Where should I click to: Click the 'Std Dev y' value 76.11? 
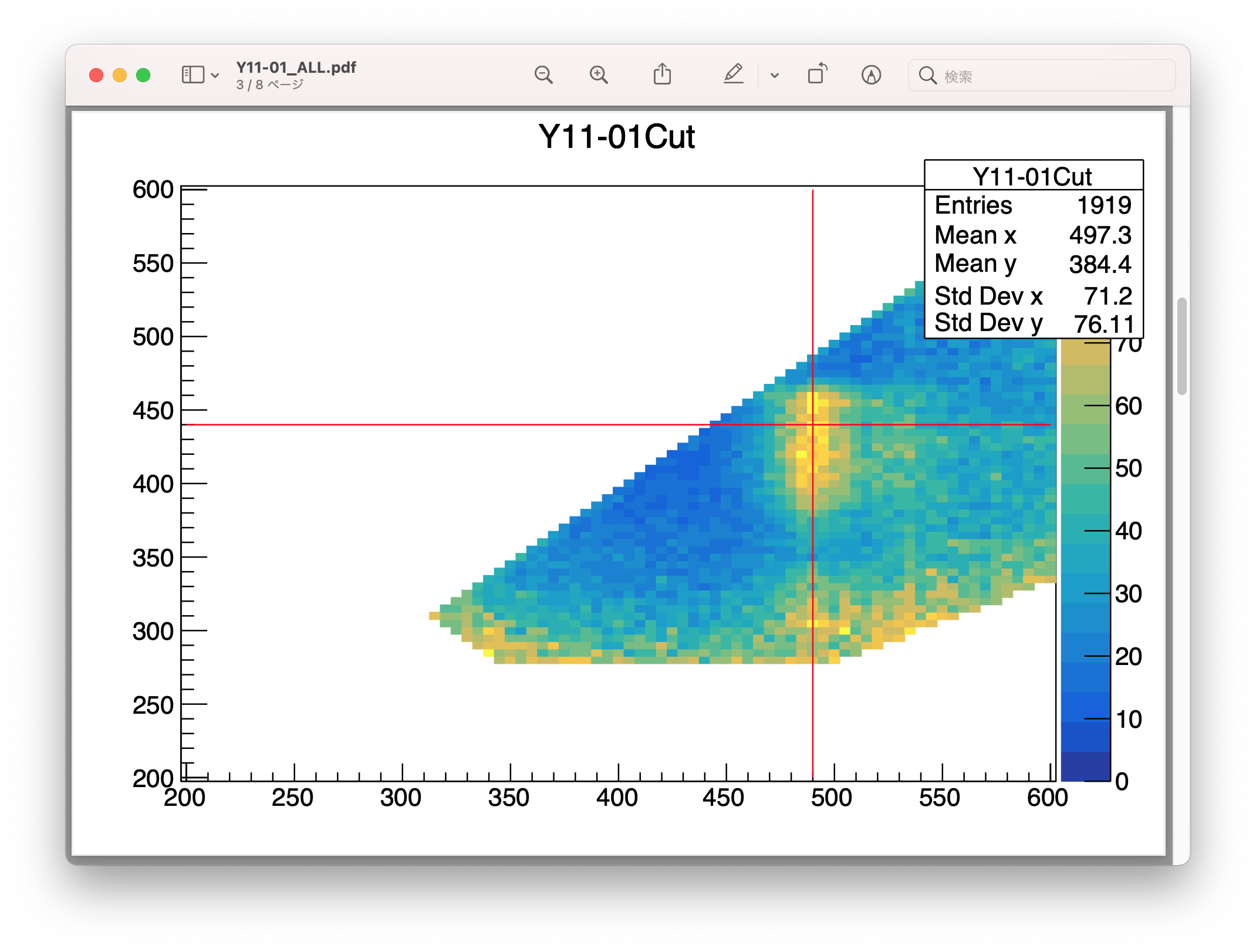point(1104,324)
